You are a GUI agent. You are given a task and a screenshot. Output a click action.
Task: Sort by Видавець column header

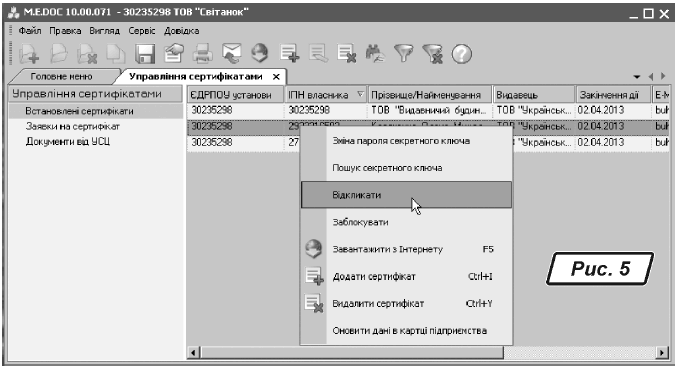coord(534,95)
